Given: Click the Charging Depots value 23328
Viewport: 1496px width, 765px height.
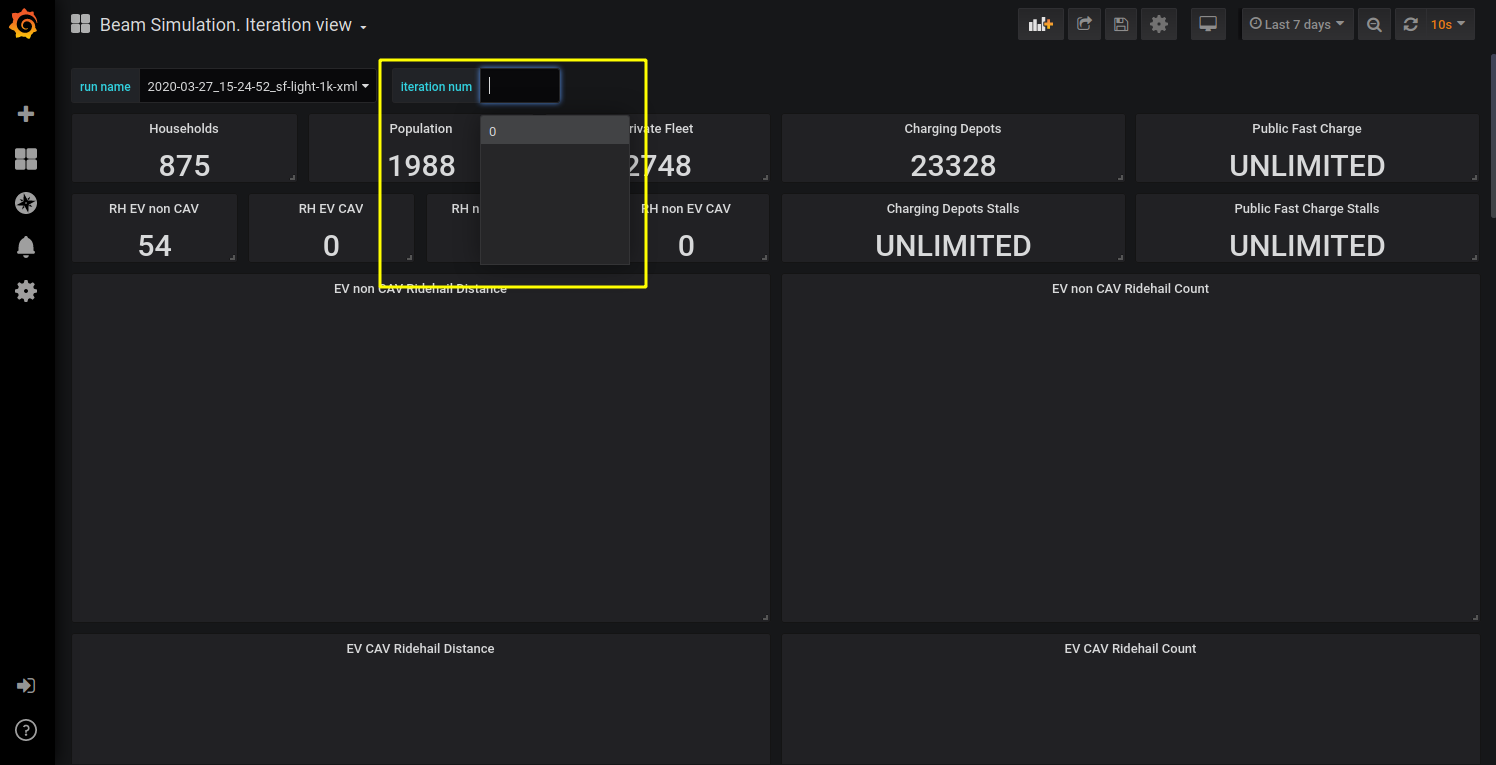Looking at the screenshot, I should 953,165.
